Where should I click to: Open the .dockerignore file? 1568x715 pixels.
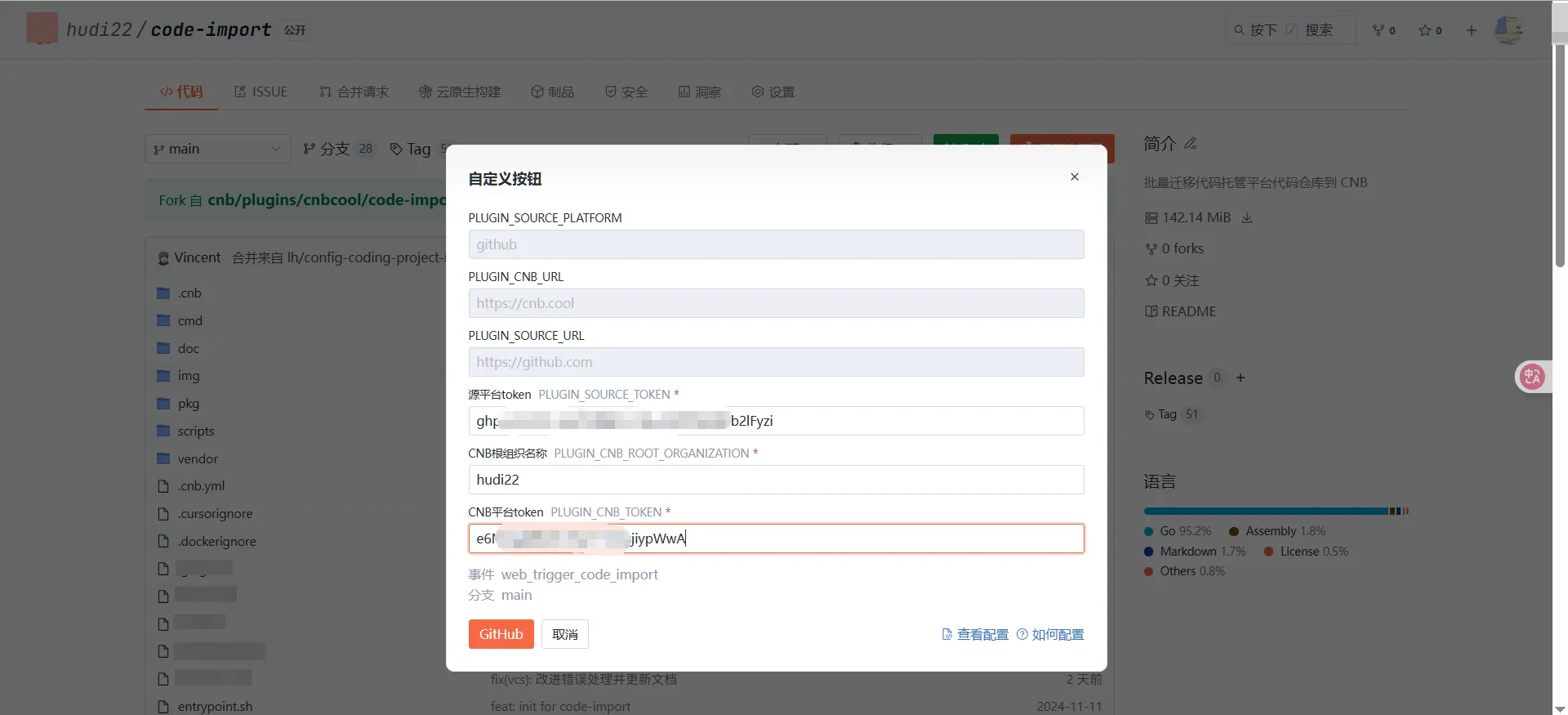pyautogui.click(x=217, y=542)
